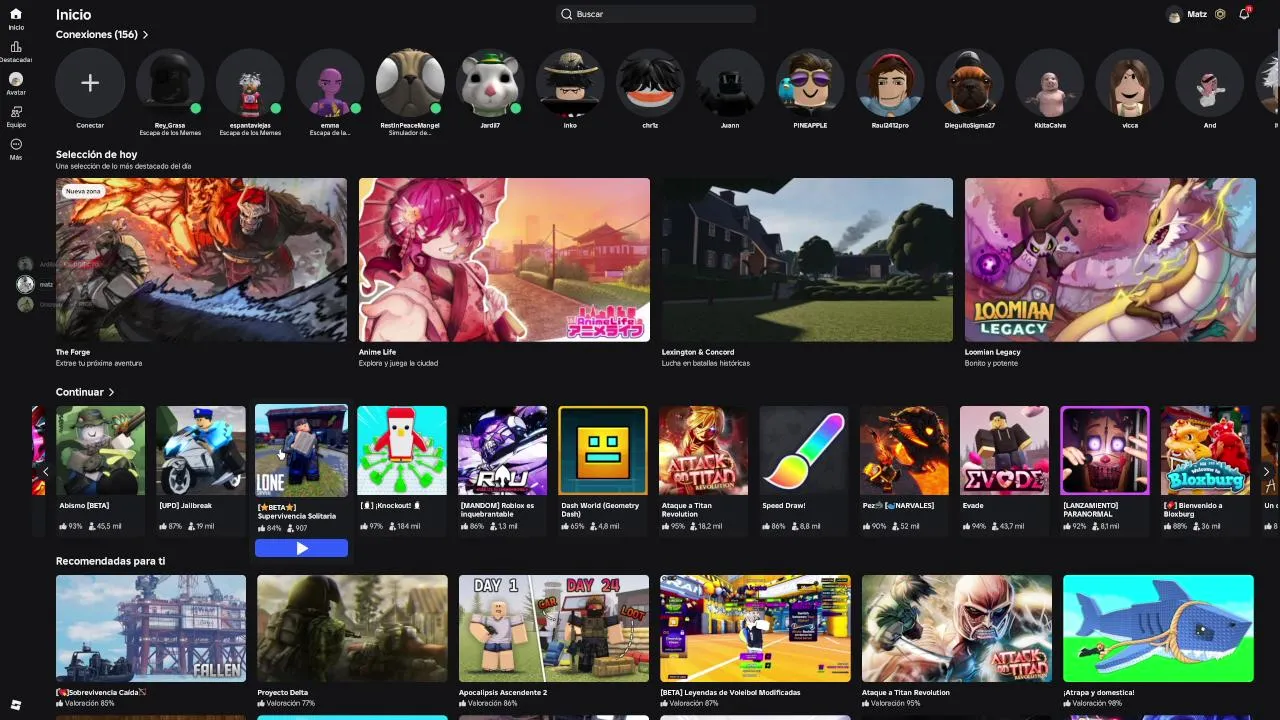This screenshot has width=1280, height=720.
Task: Open [LANZAMIENTO] PARANORMAL game tile
Action: pos(1105,450)
